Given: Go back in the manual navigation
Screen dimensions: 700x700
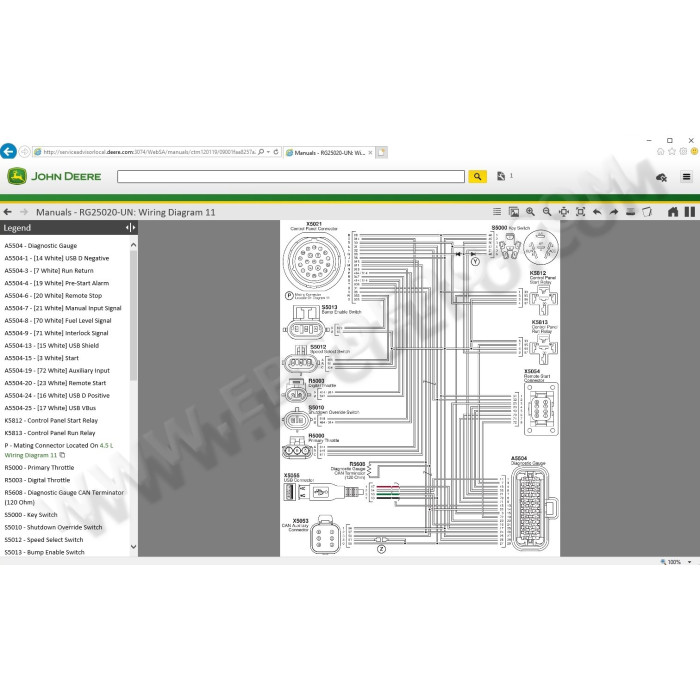Looking at the screenshot, I should [x=7, y=212].
